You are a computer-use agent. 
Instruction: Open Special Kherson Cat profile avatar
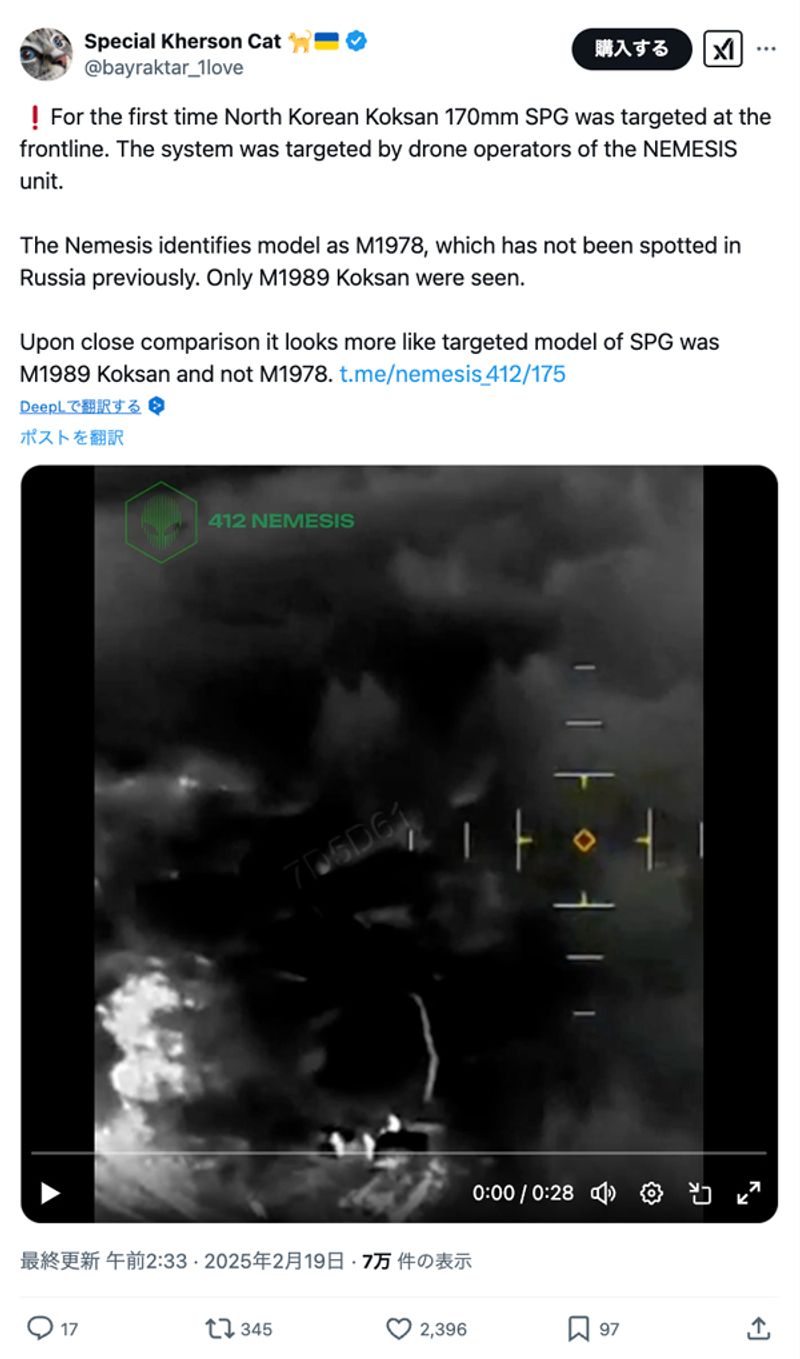pyautogui.click(x=45, y=54)
